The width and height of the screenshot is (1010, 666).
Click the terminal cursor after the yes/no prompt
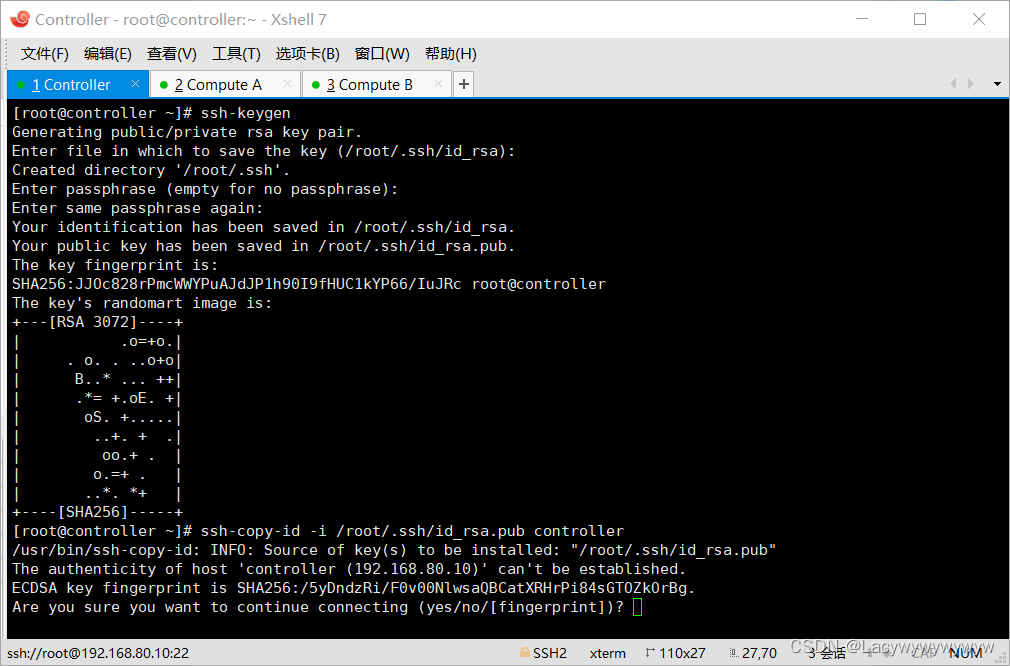click(637, 607)
